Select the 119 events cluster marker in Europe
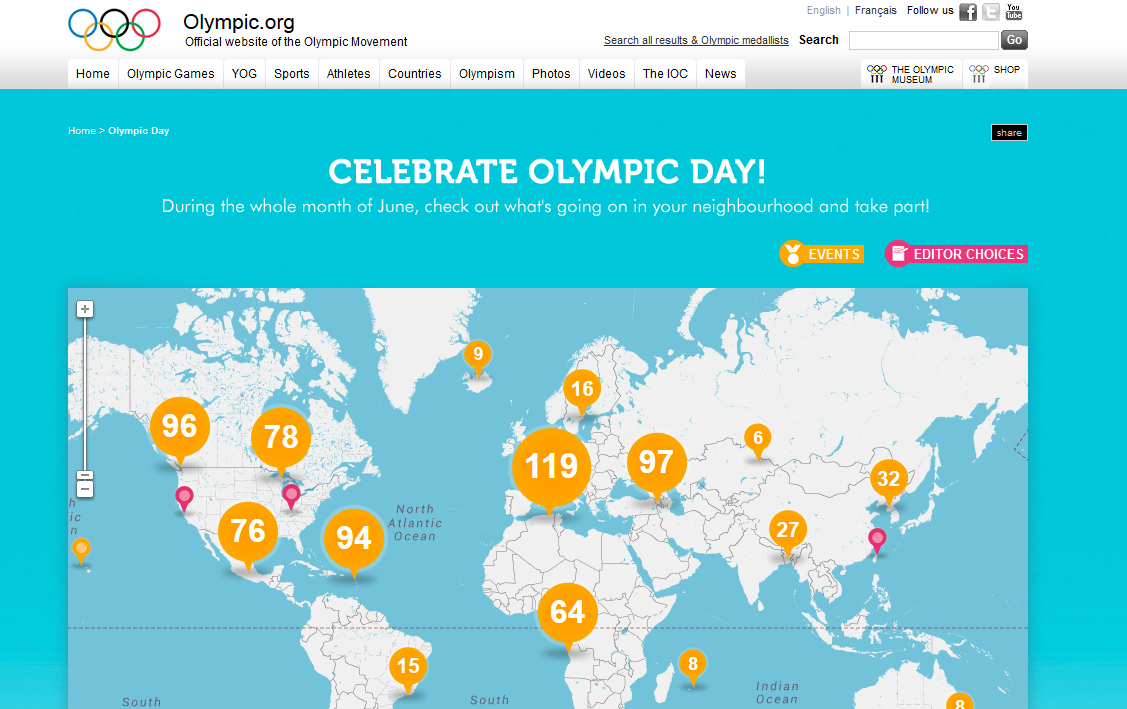 click(551, 466)
